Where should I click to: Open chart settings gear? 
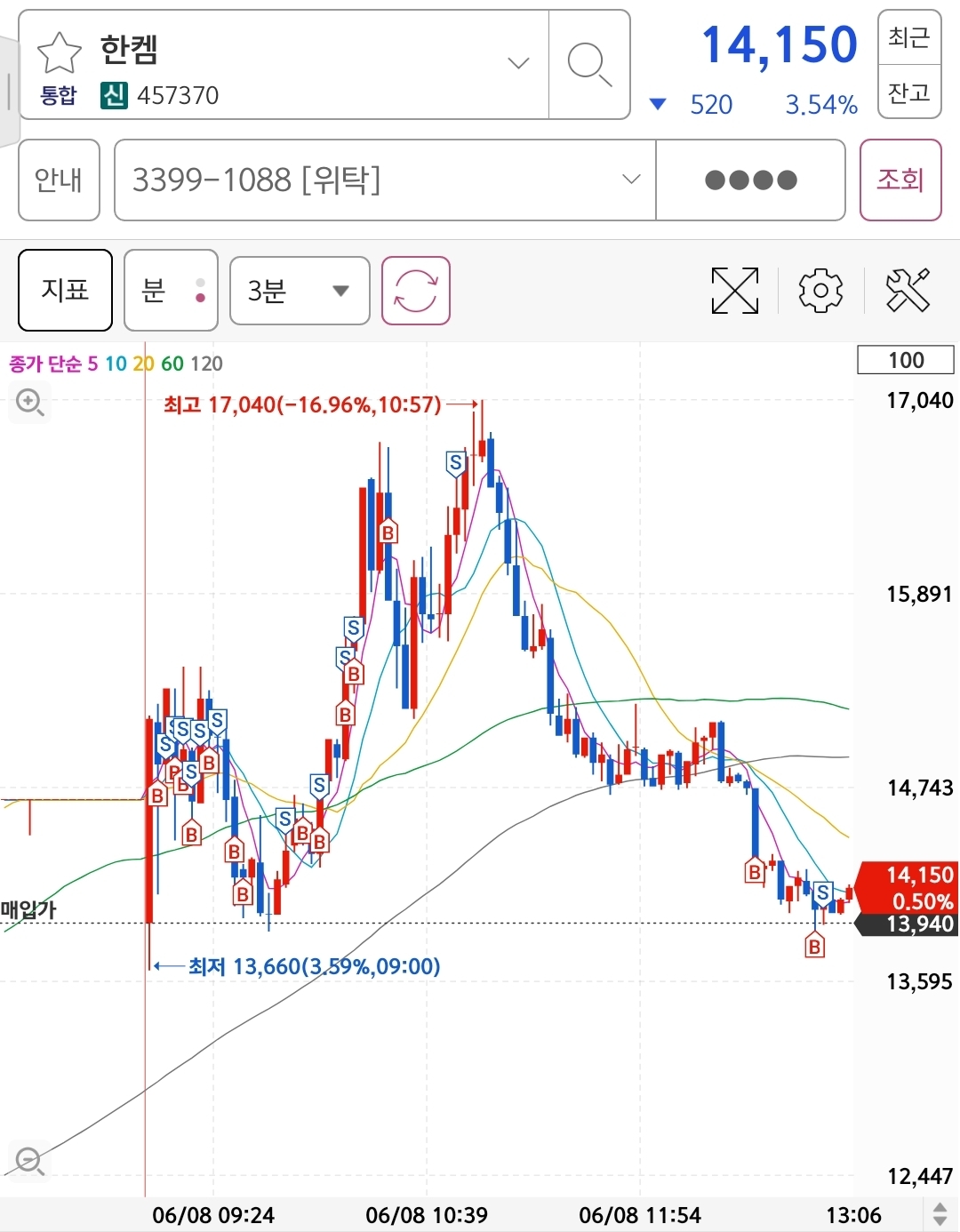(820, 291)
